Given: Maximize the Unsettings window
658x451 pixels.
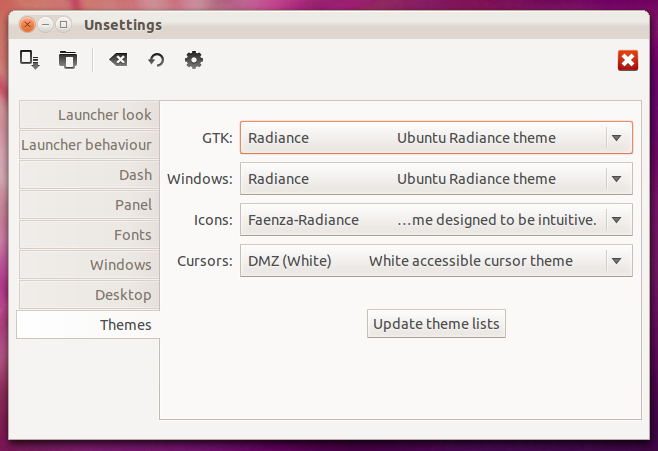Looking at the screenshot, I should (63, 25).
